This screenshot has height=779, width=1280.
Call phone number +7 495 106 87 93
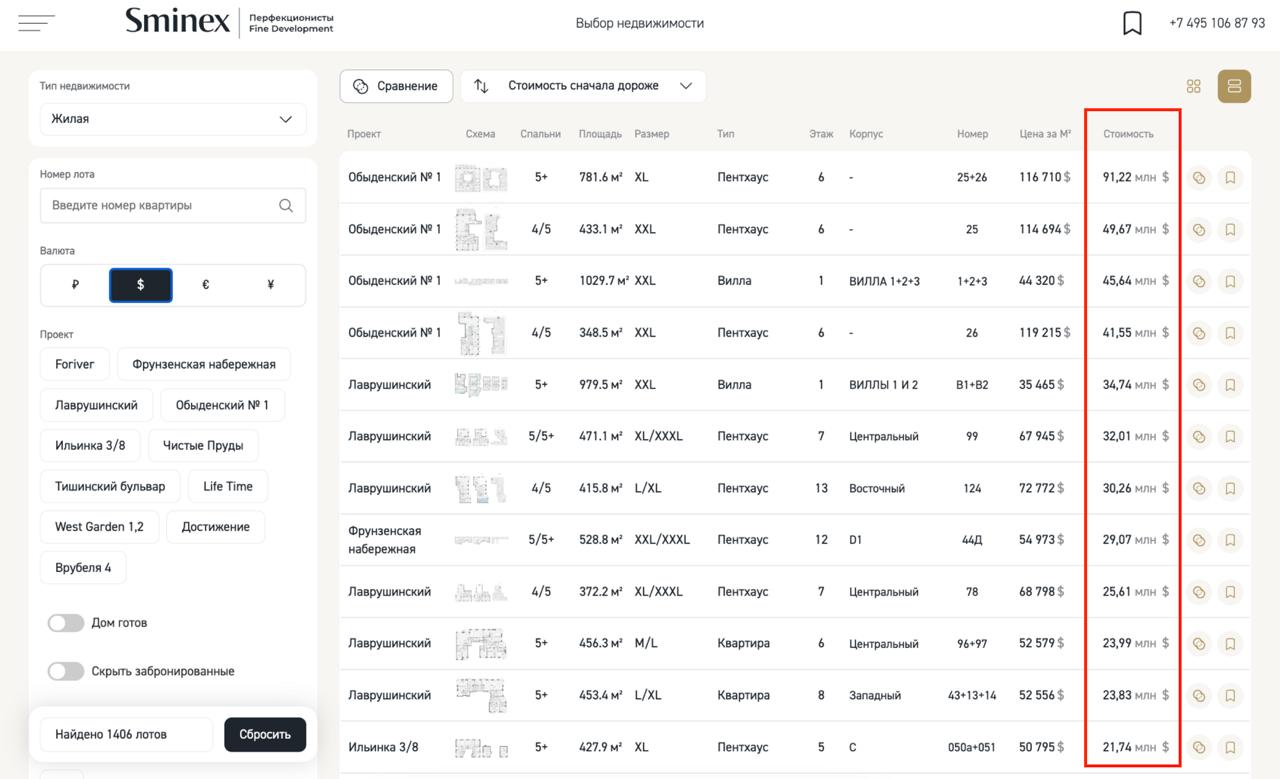[x=1217, y=23]
